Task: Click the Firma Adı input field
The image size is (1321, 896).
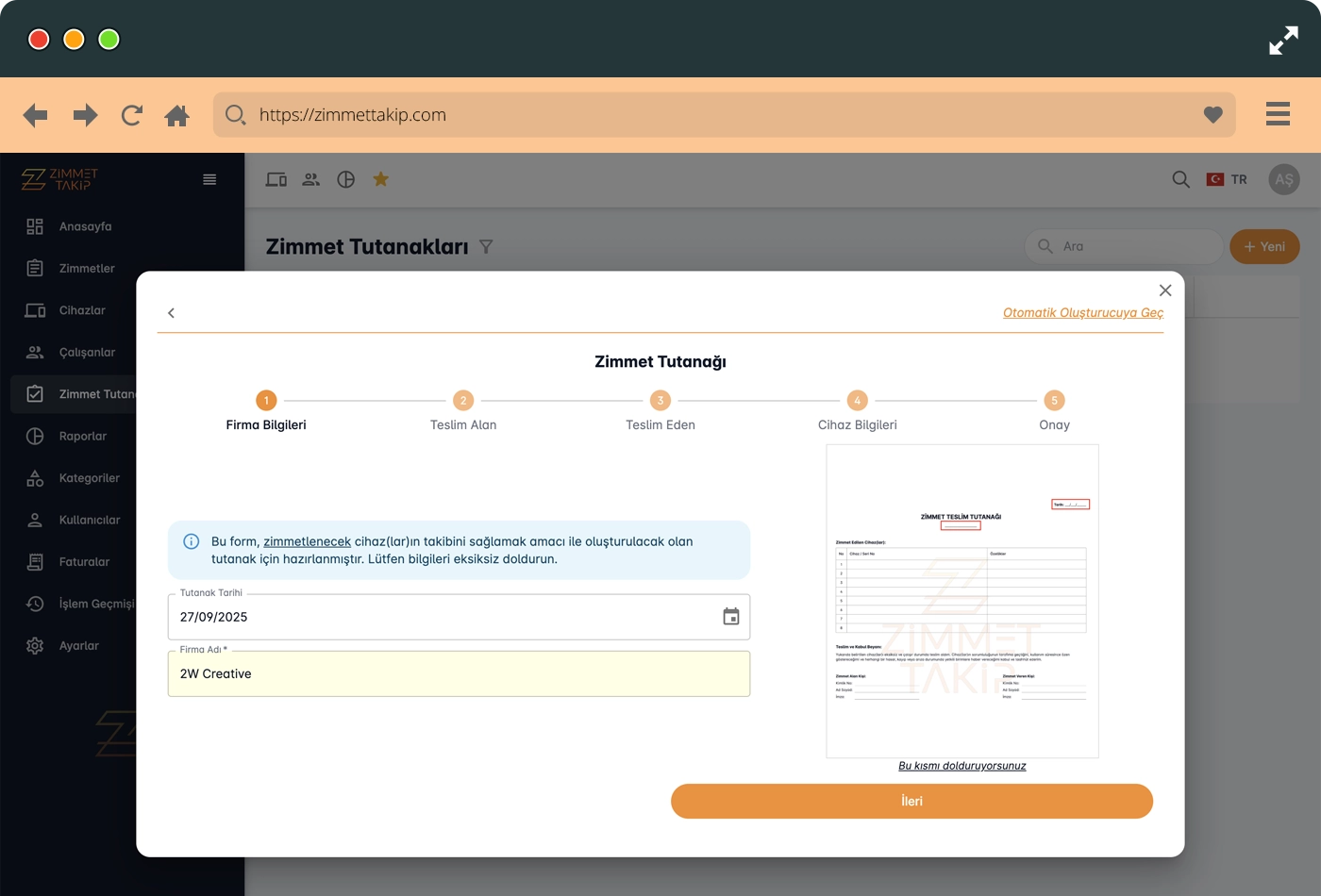Action: [x=459, y=673]
